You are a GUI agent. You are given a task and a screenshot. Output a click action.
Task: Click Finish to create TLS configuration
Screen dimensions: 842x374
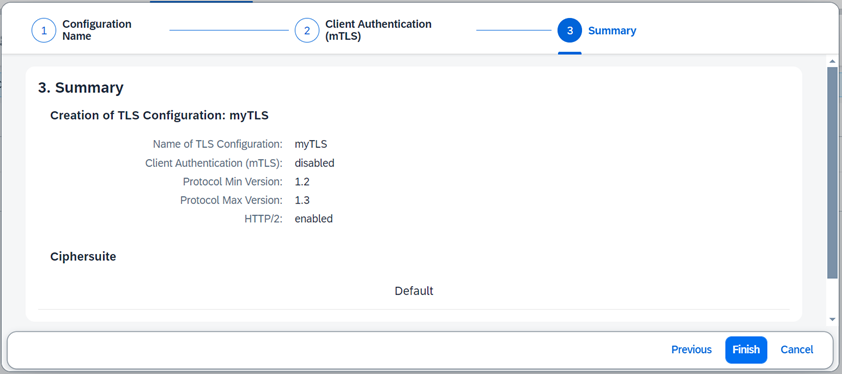[746, 350]
